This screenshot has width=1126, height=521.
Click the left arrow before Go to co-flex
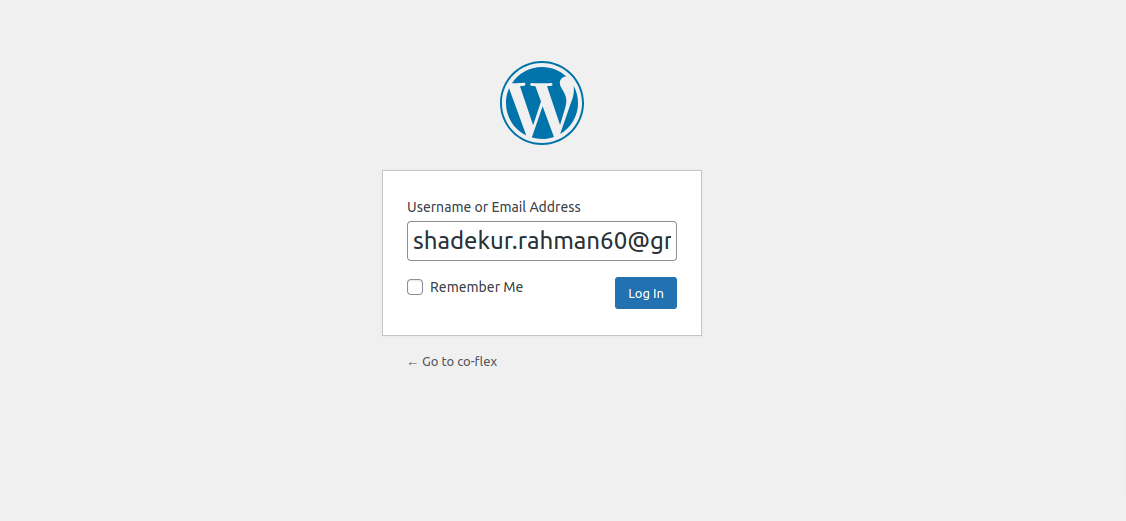(x=412, y=362)
